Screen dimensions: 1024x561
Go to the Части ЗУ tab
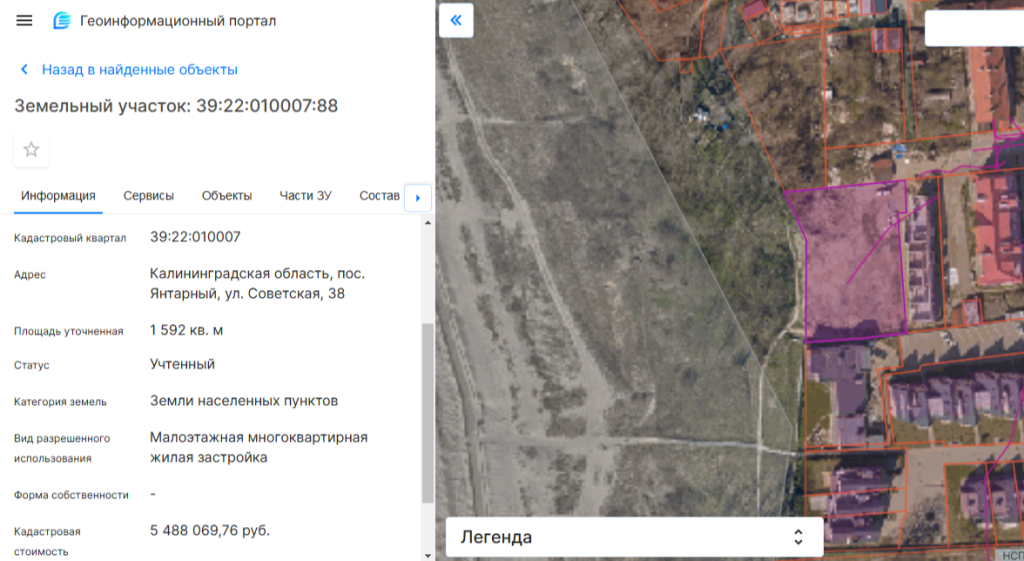[x=305, y=196]
